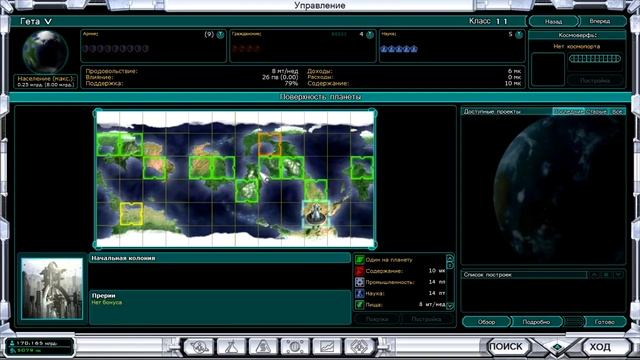Click the Управление window title

pyautogui.click(x=320, y=6)
